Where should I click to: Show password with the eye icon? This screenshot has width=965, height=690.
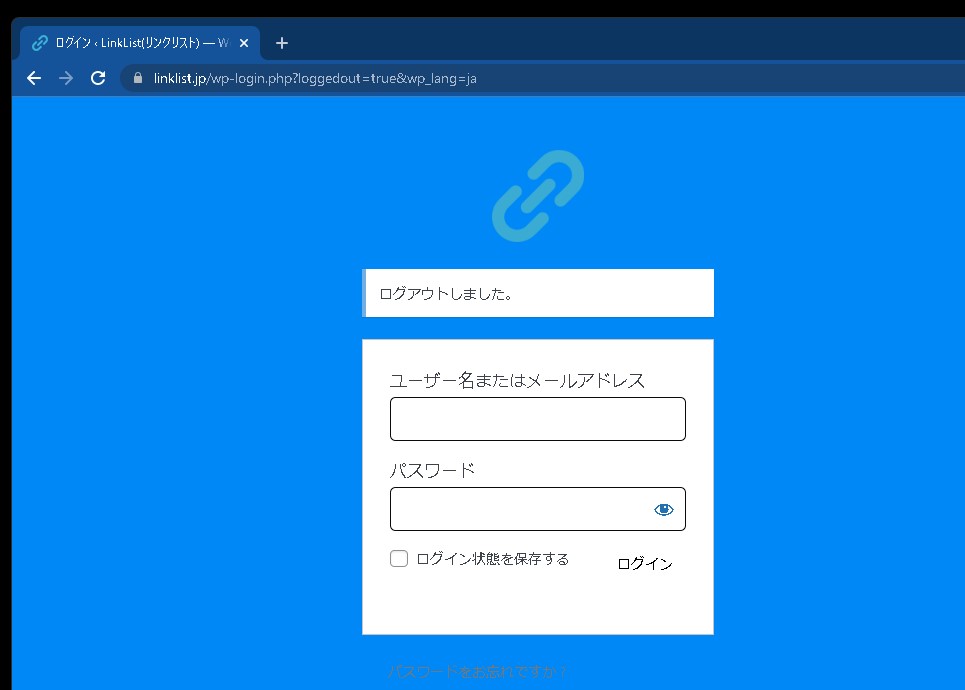click(x=664, y=510)
